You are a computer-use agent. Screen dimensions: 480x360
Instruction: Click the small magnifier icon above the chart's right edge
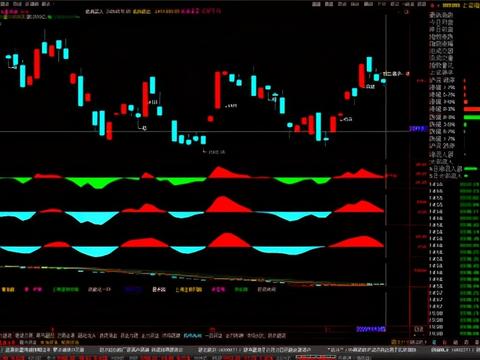406,12
